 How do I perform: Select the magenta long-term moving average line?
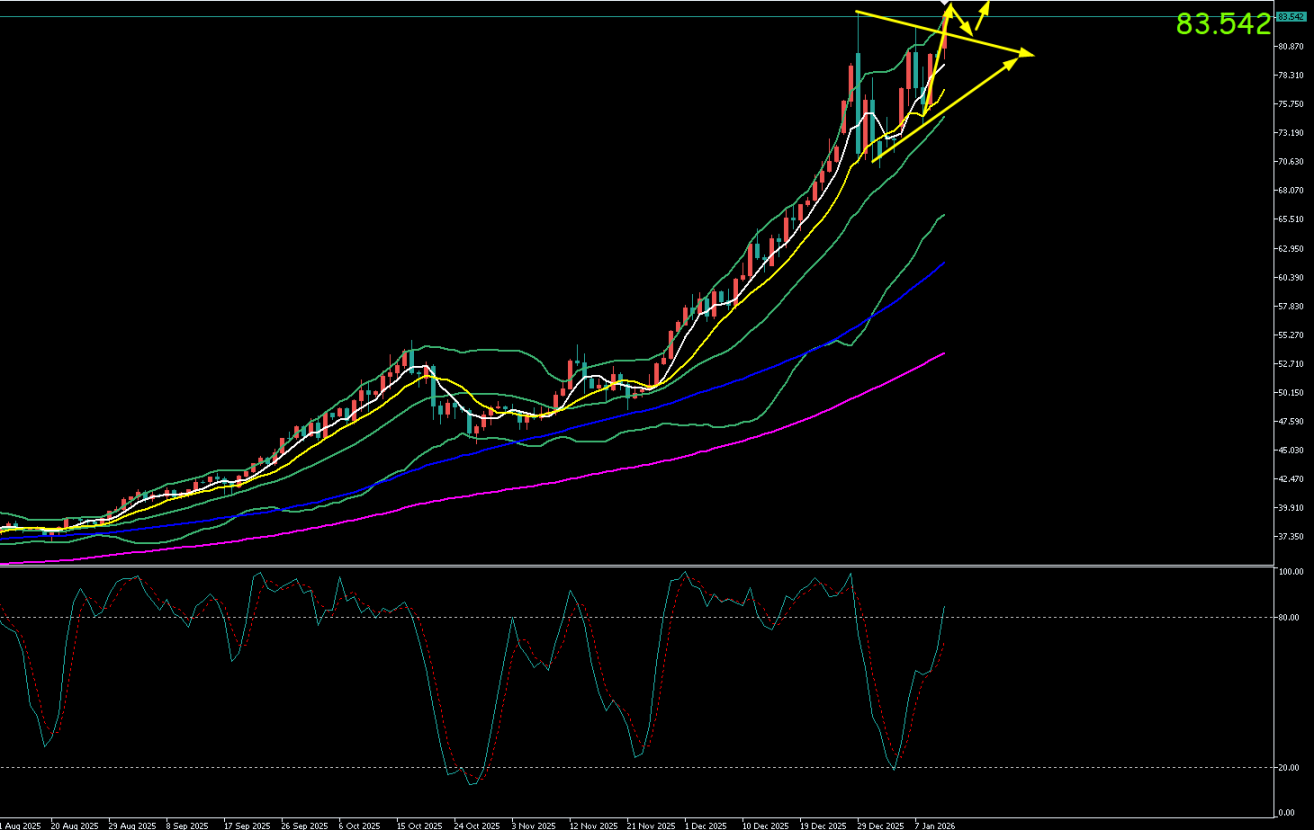coord(700,452)
